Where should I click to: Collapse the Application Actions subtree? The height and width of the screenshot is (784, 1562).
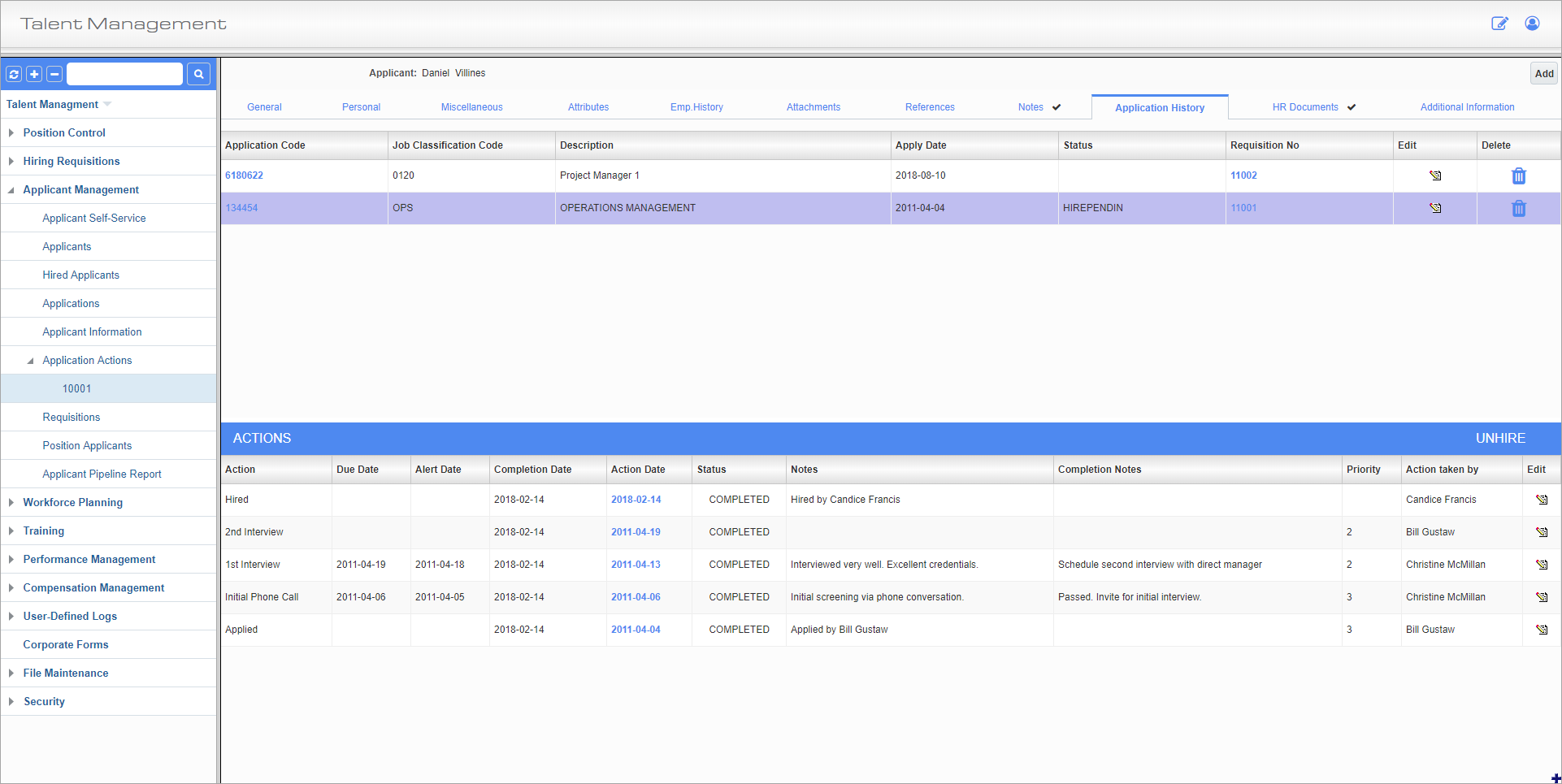[31, 361]
